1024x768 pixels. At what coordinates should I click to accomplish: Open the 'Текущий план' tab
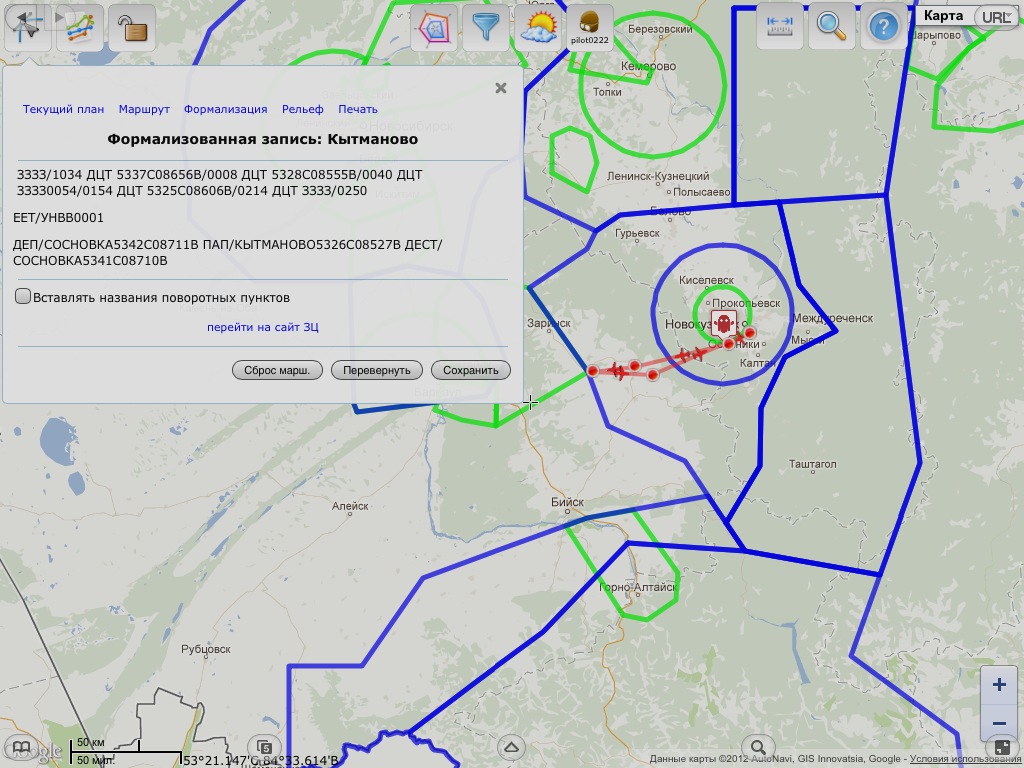click(63, 109)
